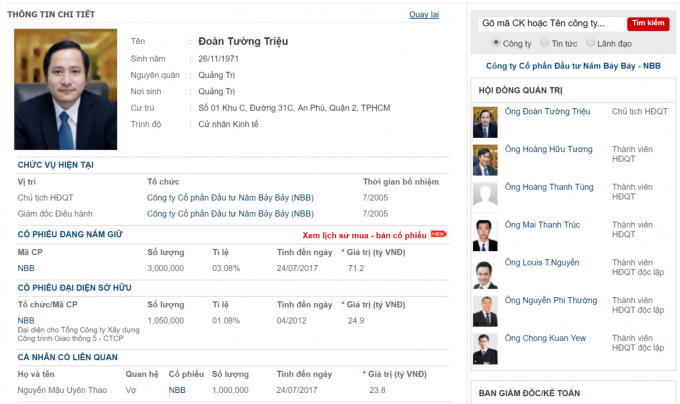This screenshot has width=680, height=404.
Task: Open NBB company link in Chủ tịch HĐQT row
Action: (x=230, y=197)
